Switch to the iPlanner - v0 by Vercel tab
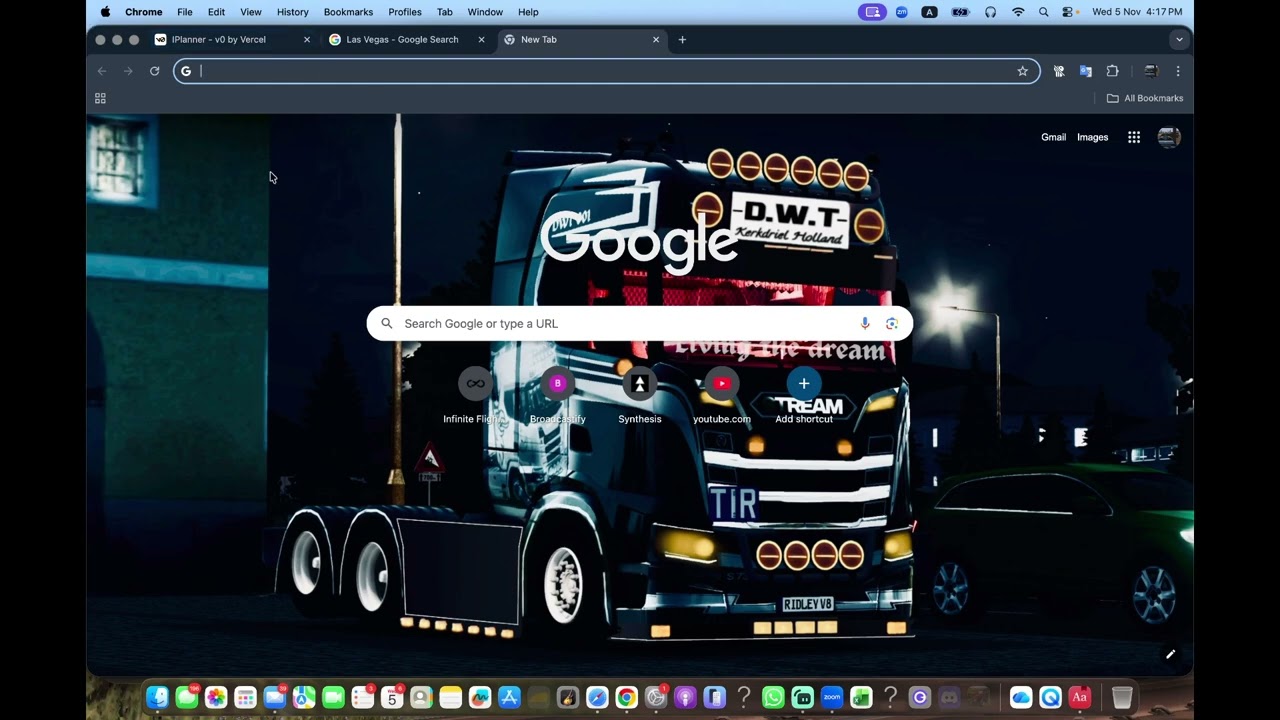 click(x=232, y=40)
